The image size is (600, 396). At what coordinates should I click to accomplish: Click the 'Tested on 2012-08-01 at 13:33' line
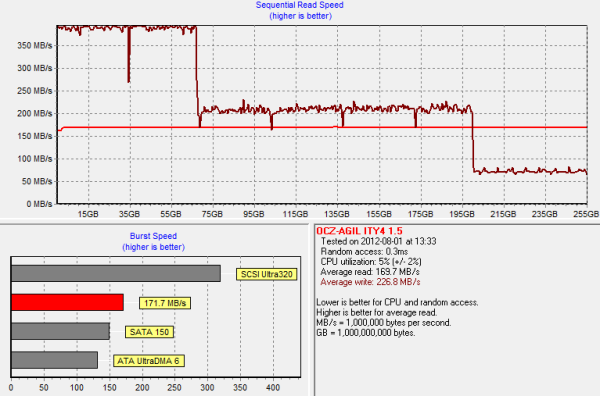378,241
